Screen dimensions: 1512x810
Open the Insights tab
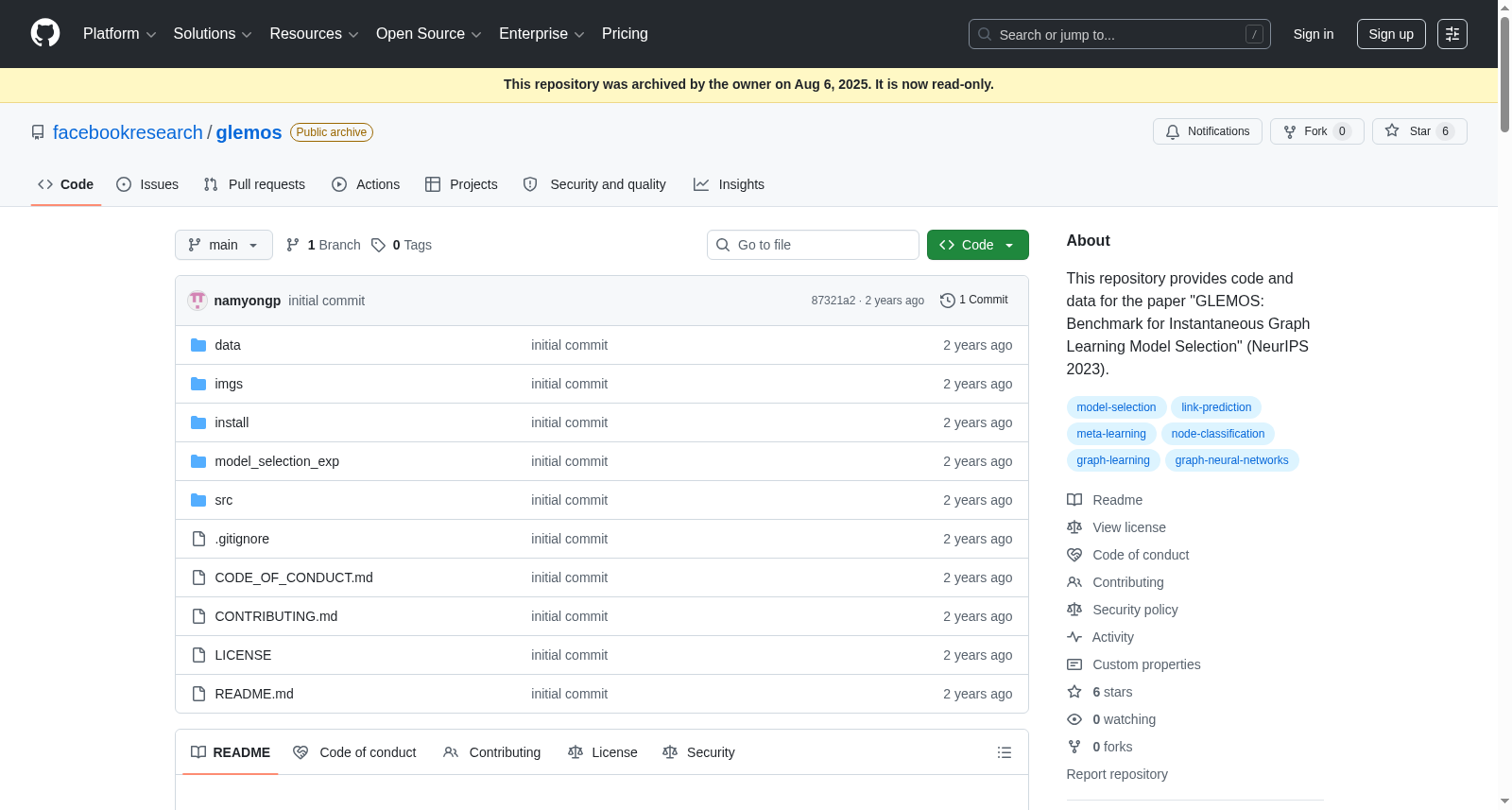(x=729, y=184)
